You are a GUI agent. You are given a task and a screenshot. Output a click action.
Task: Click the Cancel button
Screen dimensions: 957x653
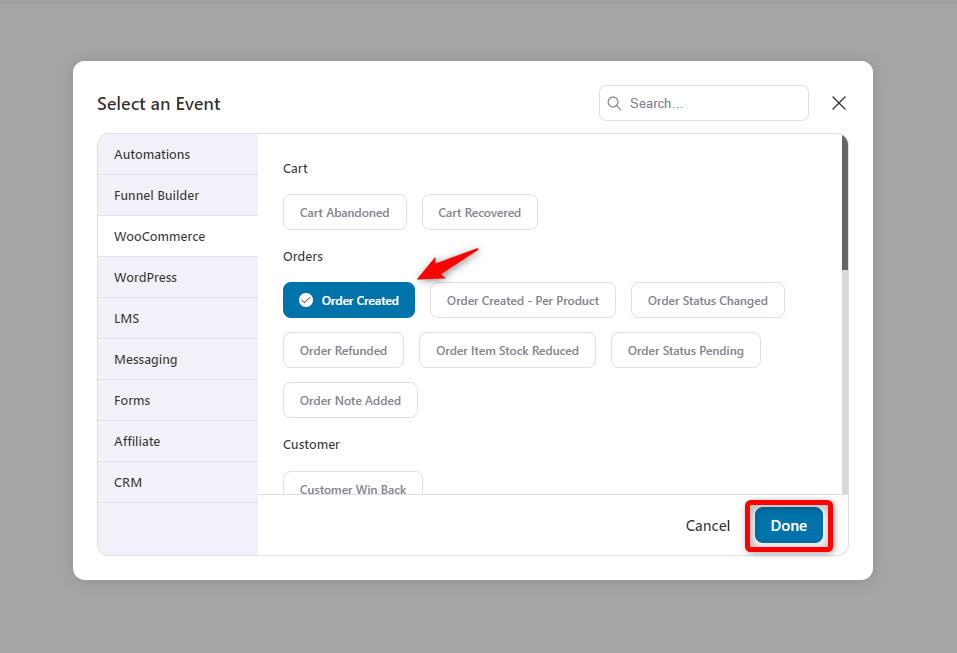point(707,525)
